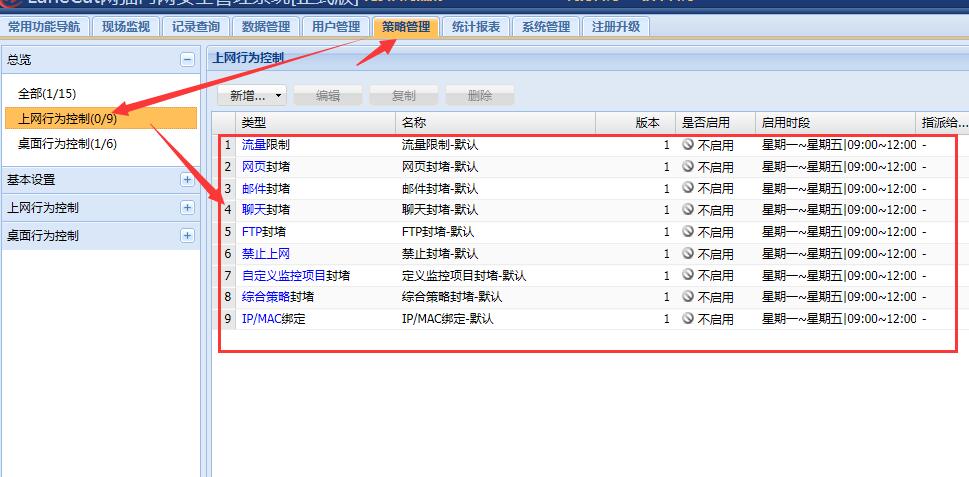Open the 网页封堵 type link
This screenshot has height=477, width=969.
point(254,167)
